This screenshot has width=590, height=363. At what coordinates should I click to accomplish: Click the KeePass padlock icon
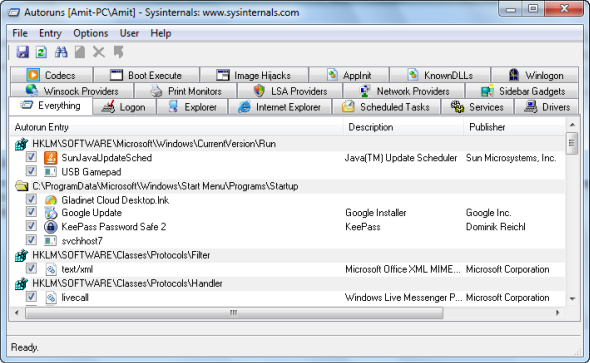50,227
